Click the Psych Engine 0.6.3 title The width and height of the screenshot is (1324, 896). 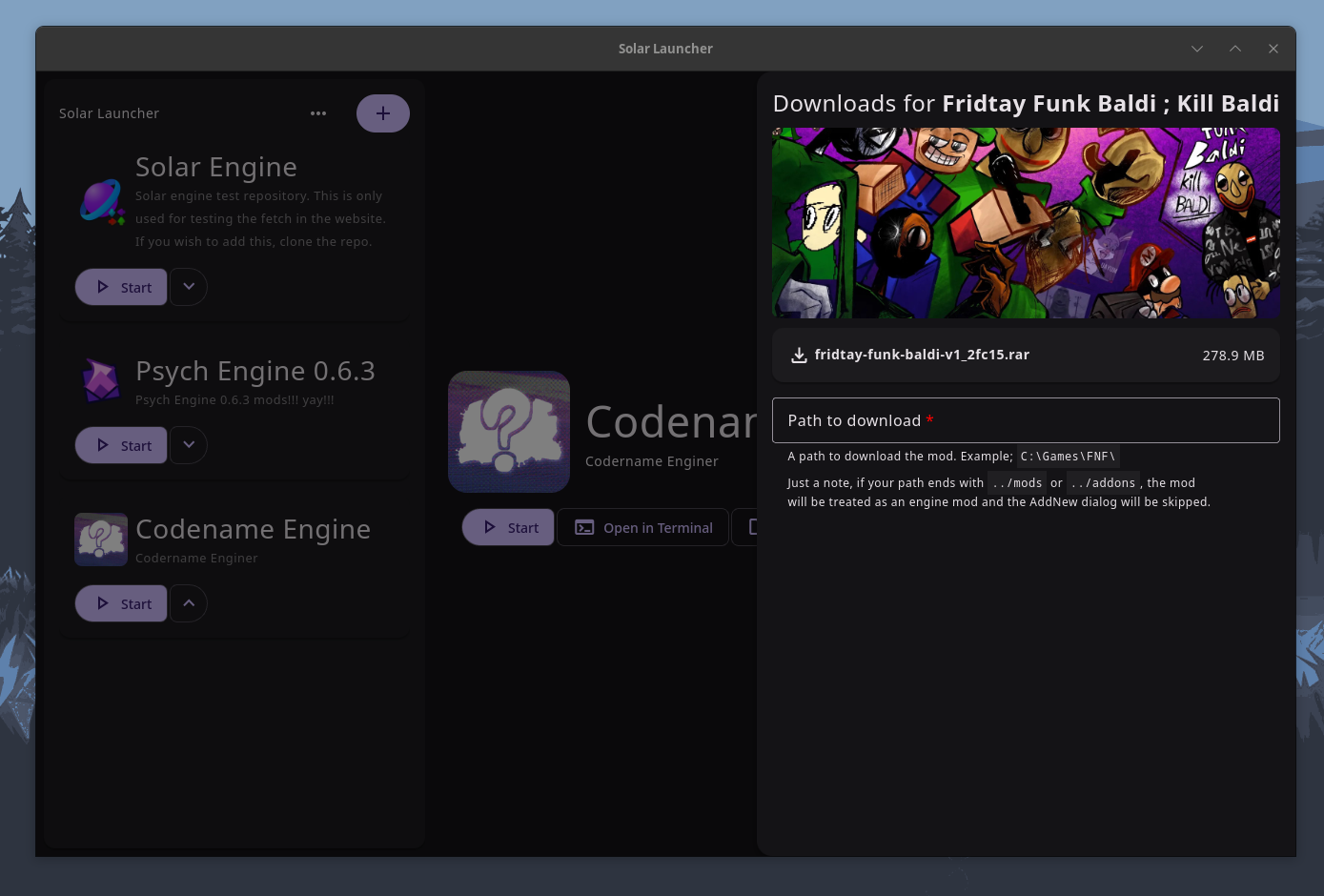point(255,371)
